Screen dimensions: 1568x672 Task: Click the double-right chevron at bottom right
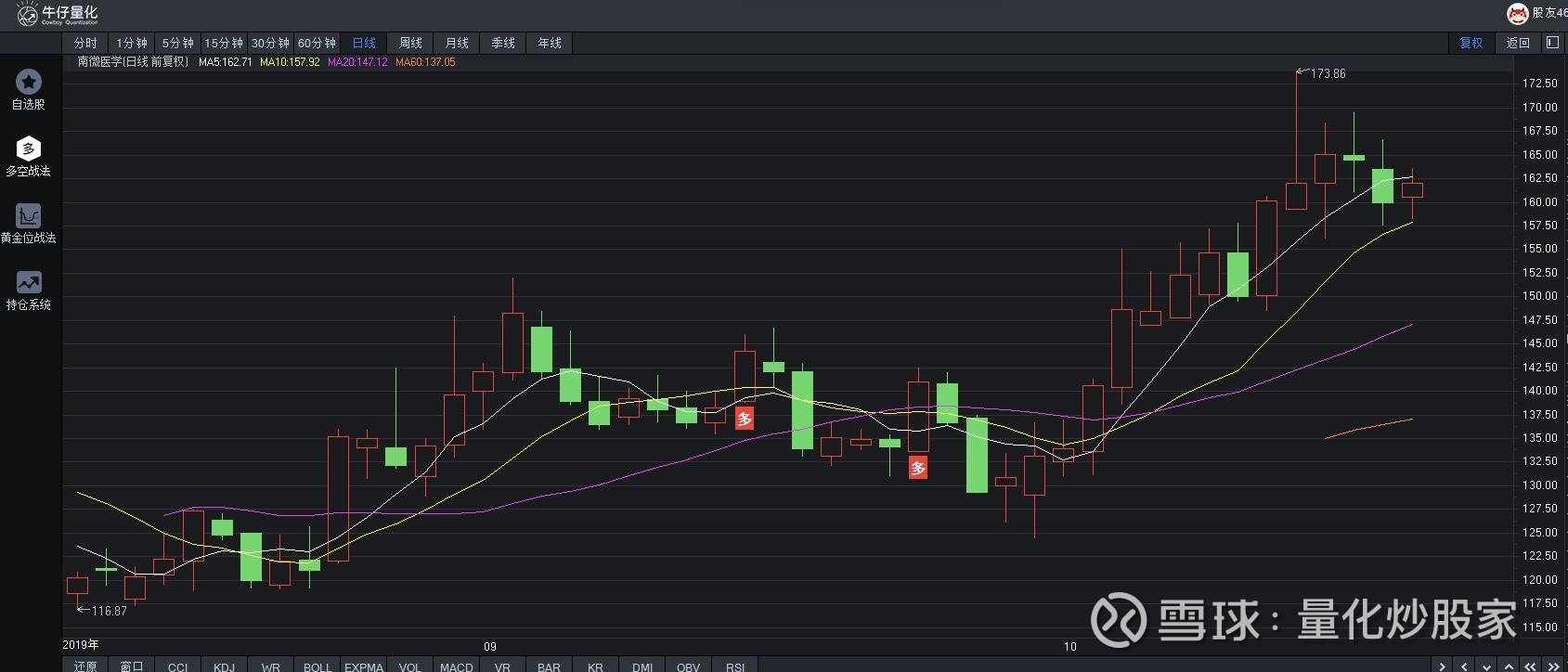pyautogui.click(x=1553, y=666)
